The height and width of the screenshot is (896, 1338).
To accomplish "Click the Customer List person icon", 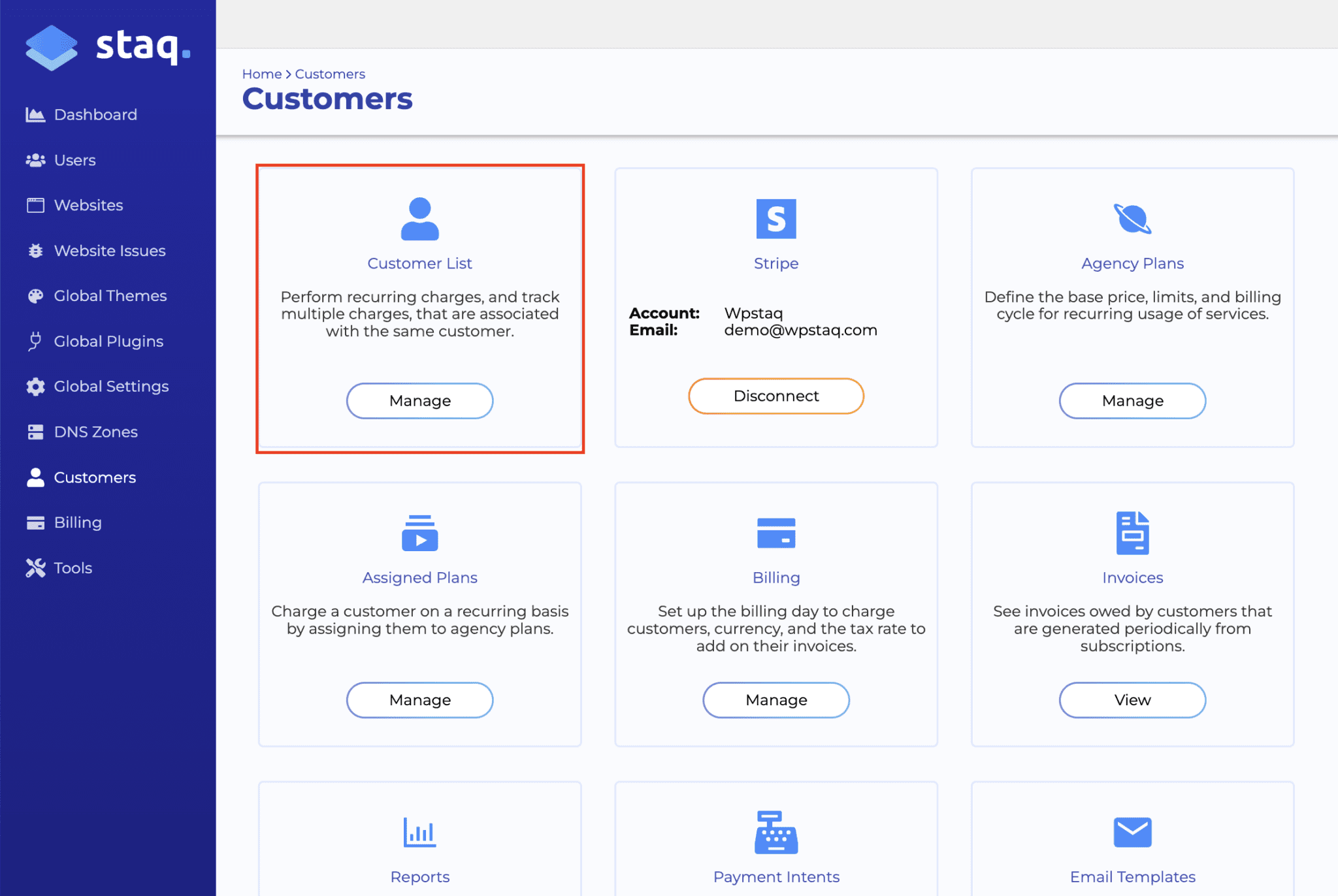I will coord(419,219).
